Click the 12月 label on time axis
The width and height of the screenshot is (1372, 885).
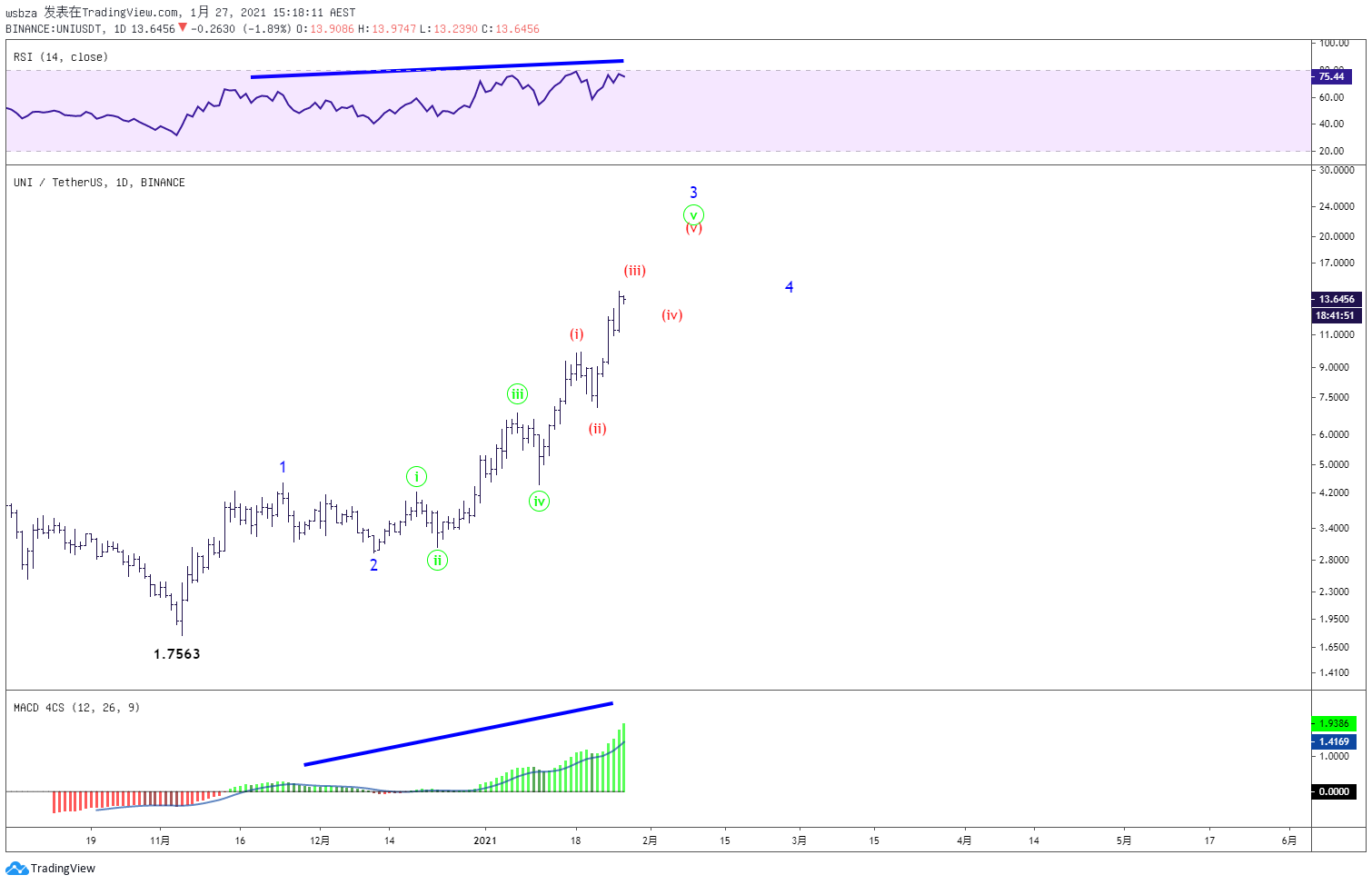click(320, 840)
